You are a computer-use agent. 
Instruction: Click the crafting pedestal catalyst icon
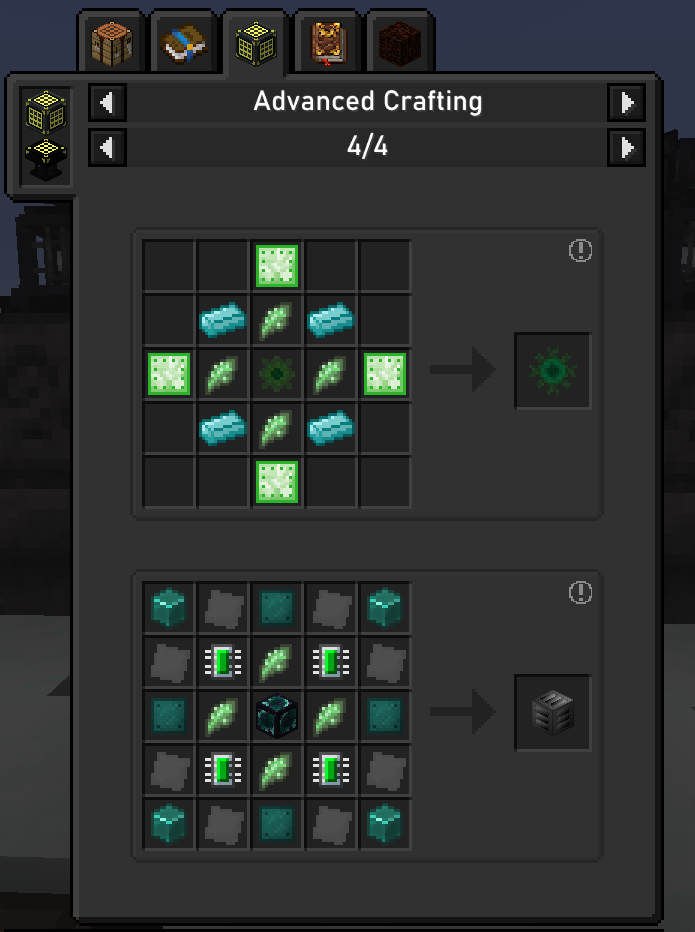click(x=46, y=159)
